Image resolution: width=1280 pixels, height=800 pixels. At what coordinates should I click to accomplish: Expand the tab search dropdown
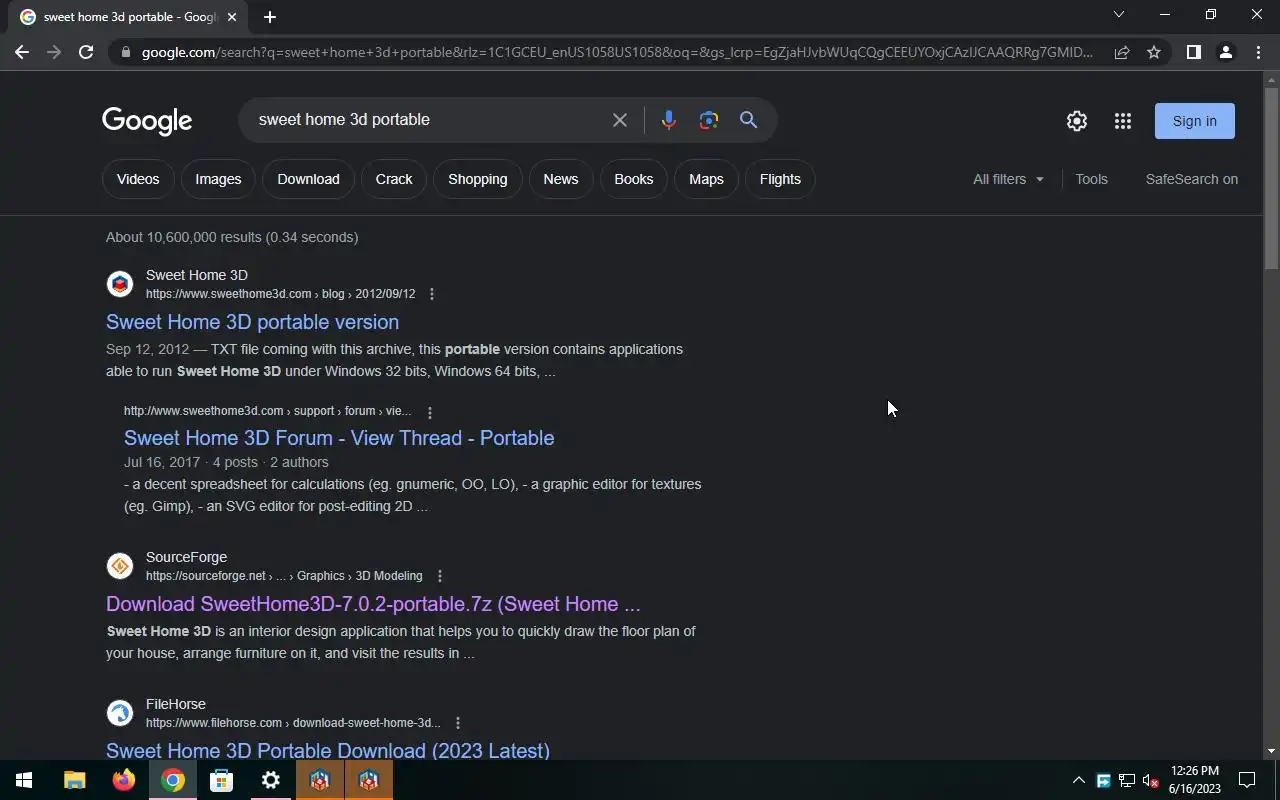click(x=1119, y=14)
